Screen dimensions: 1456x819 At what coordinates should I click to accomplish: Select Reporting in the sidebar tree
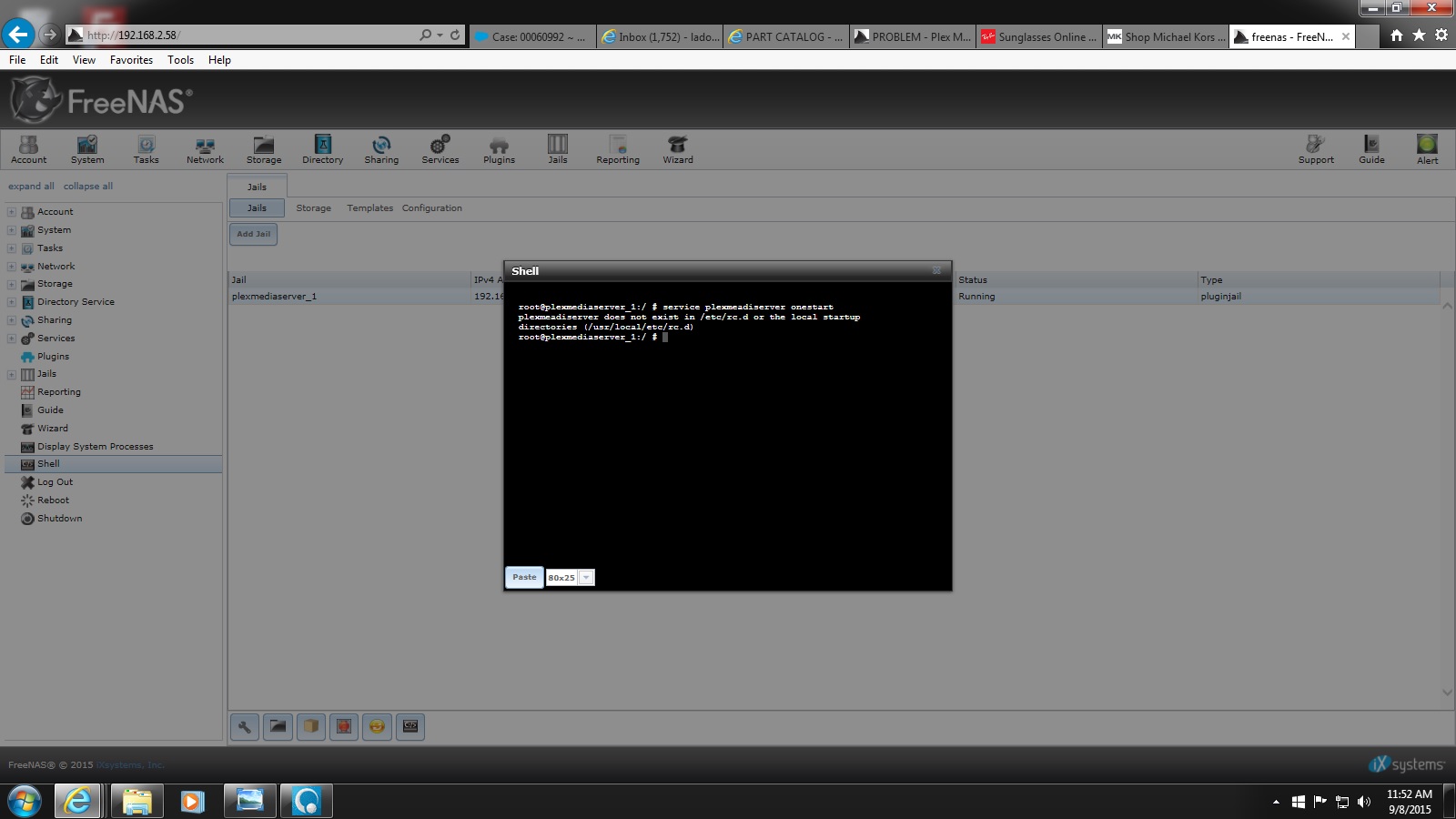[58, 392]
